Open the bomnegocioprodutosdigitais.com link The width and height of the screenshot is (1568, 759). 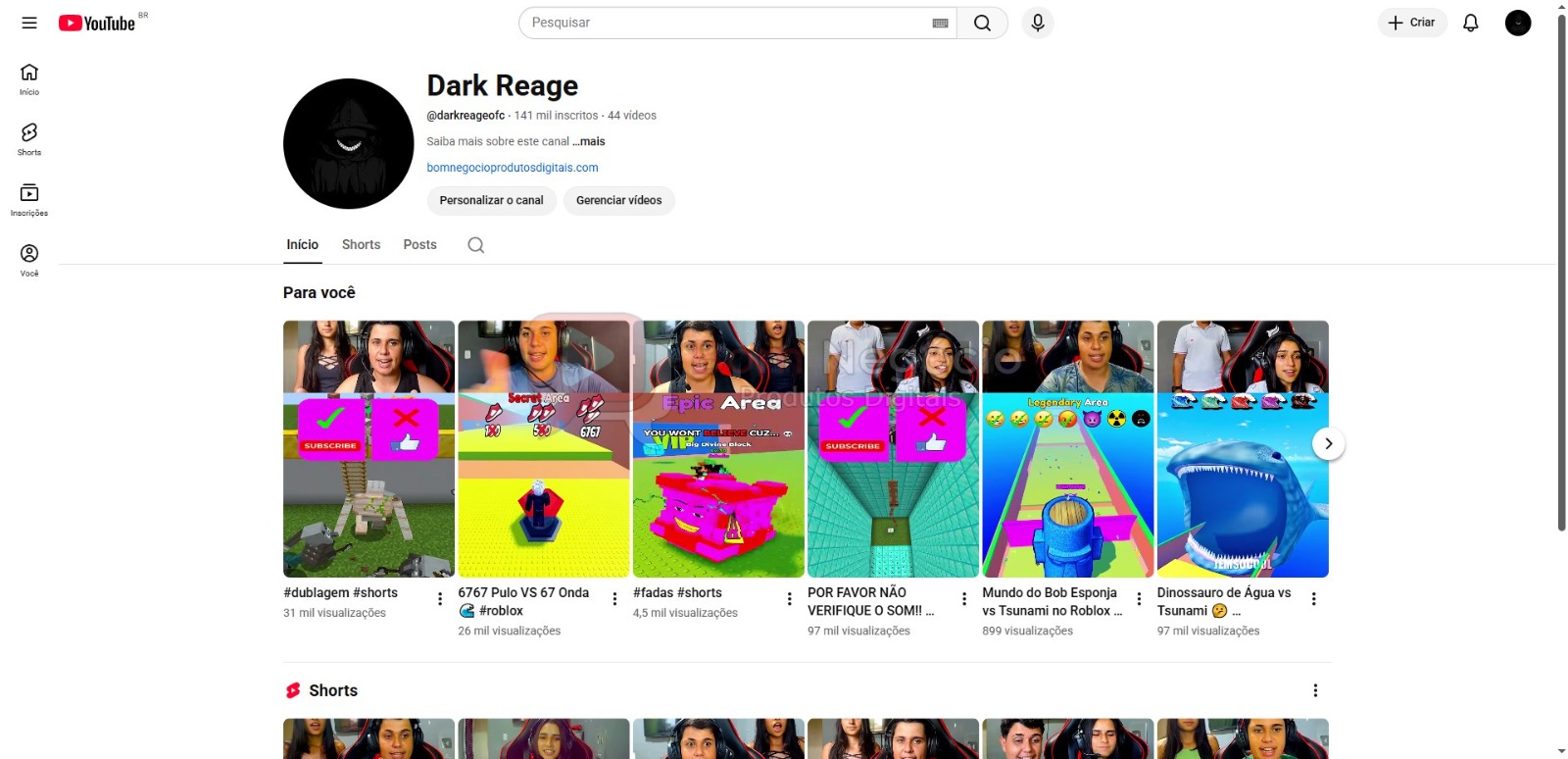pyautogui.click(x=513, y=168)
